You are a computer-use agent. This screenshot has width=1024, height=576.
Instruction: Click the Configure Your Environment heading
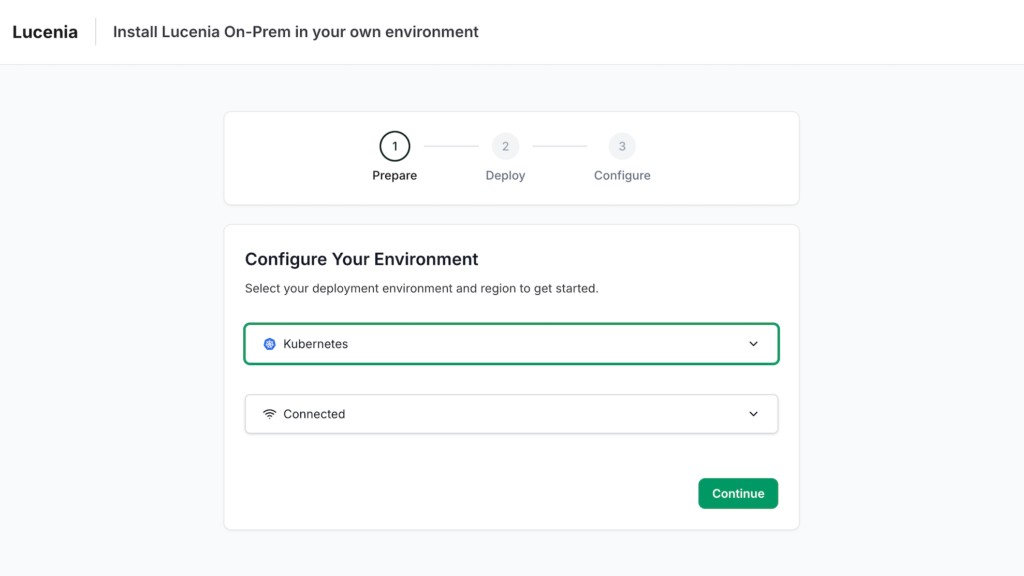pos(361,259)
